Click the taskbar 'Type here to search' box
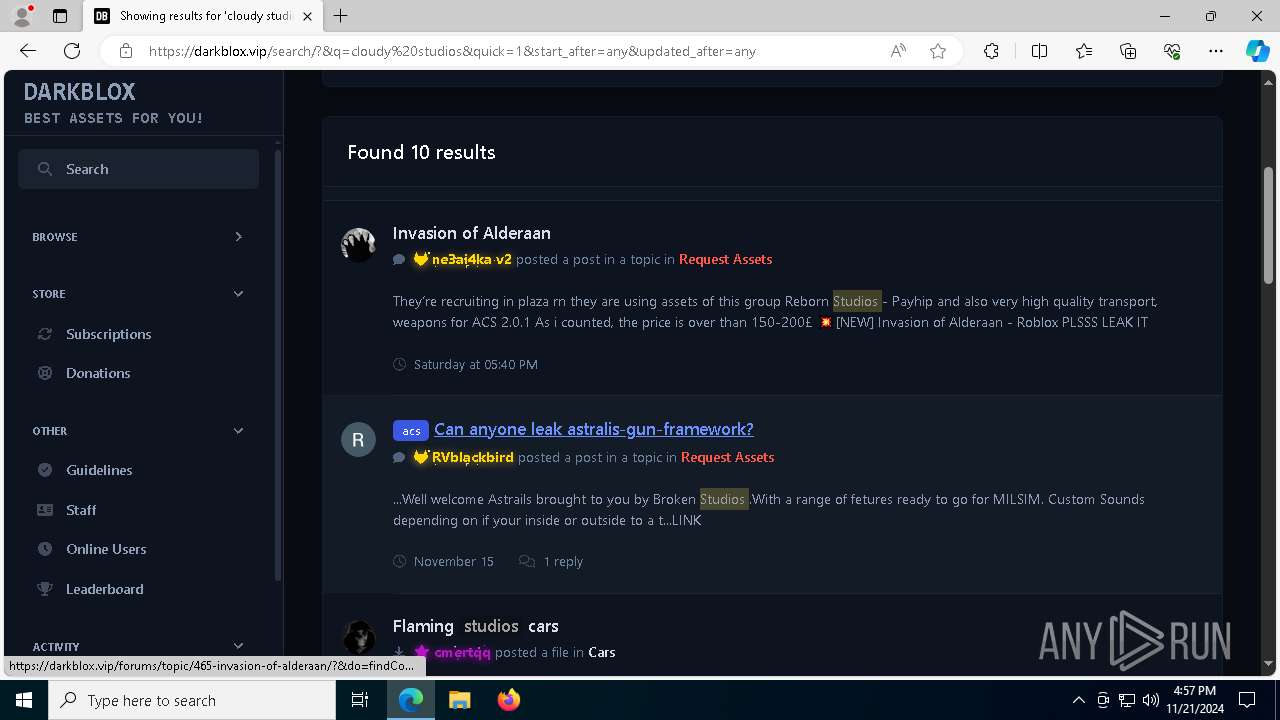This screenshot has height=720, width=1280. 192,700
